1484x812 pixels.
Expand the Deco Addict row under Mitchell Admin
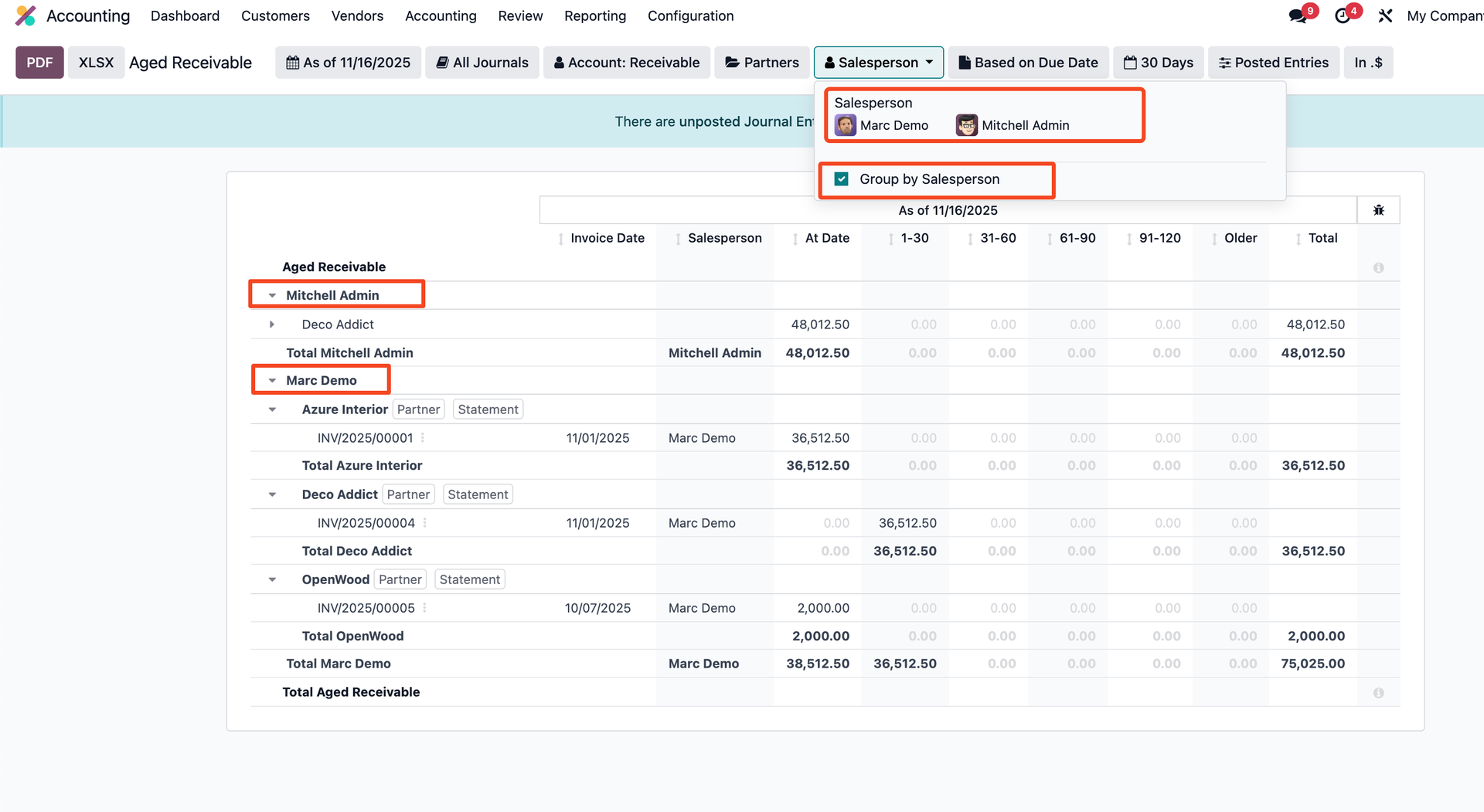coord(272,324)
